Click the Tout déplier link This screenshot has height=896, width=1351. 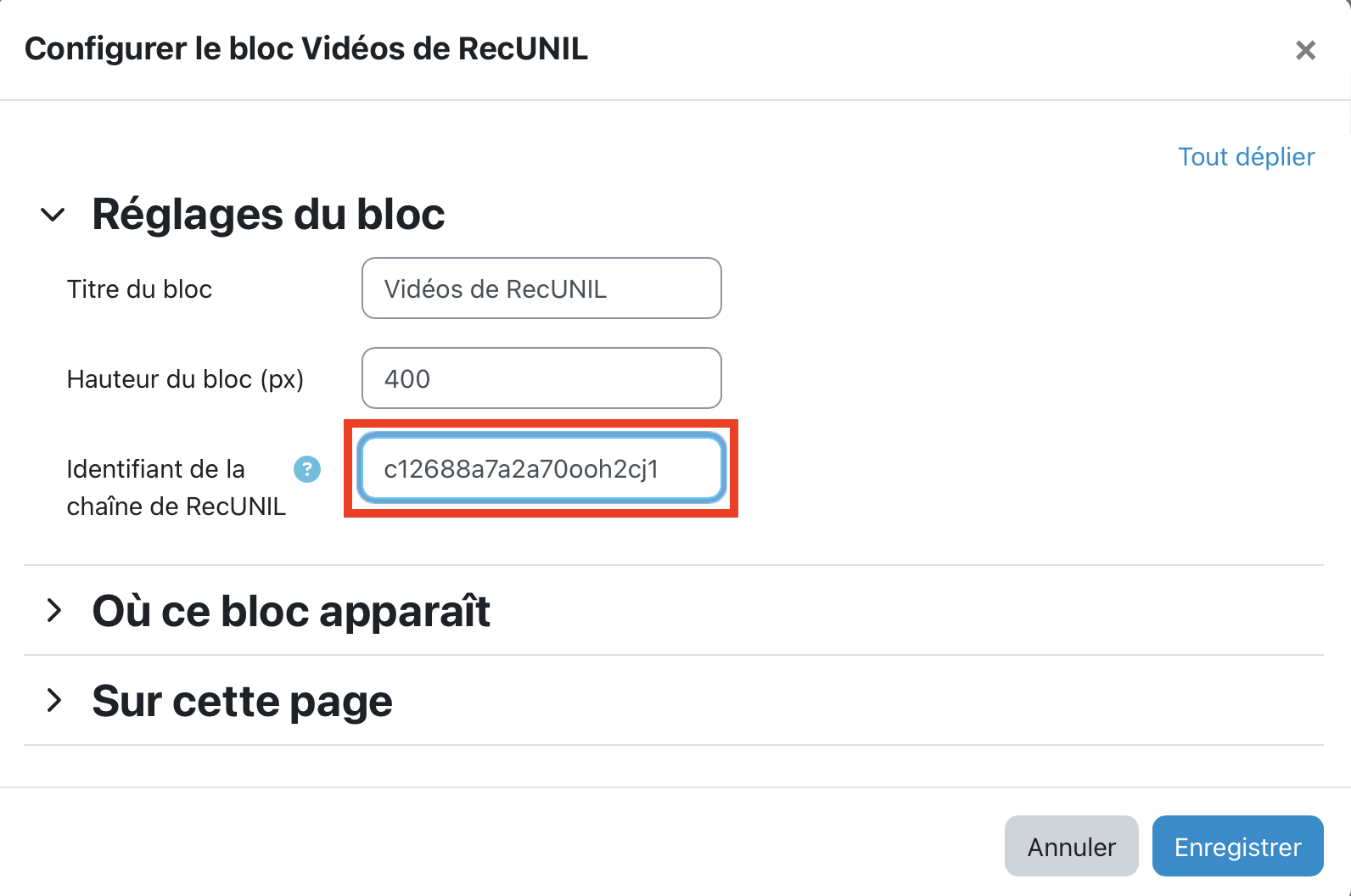[x=1246, y=157]
